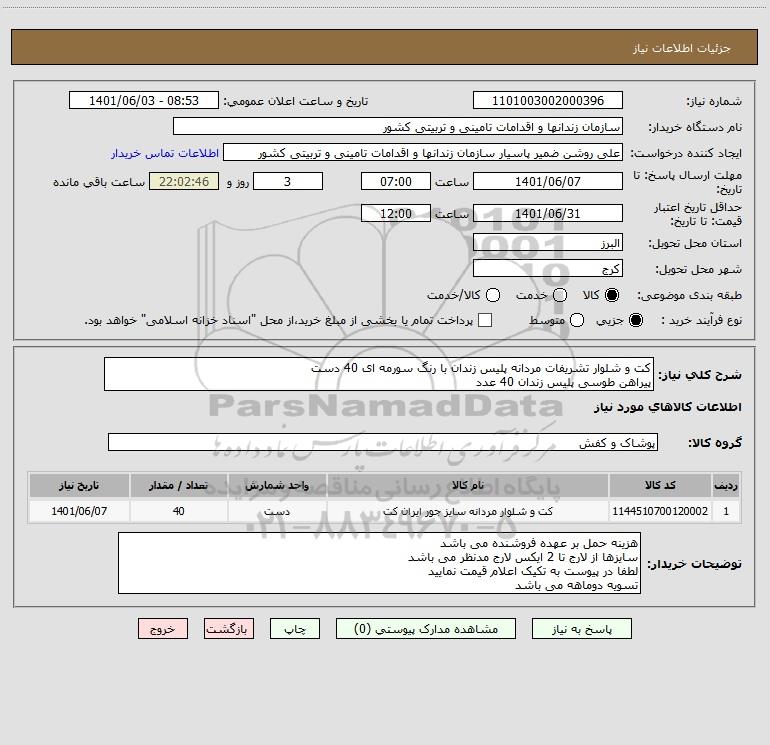Viewport: 770px width, 745px height.
Task: Open buyer contact info link اطلاعات تماس خریدار
Action: point(165,153)
